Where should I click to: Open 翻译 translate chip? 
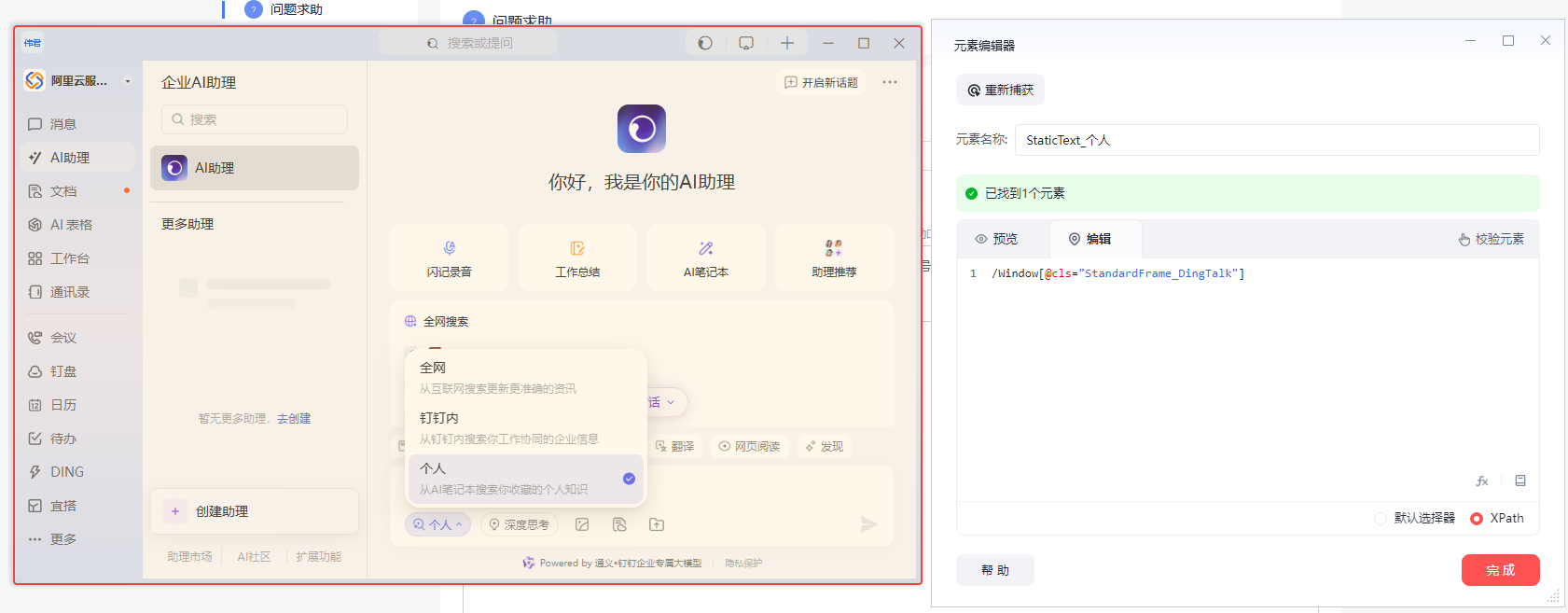point(675,446)
